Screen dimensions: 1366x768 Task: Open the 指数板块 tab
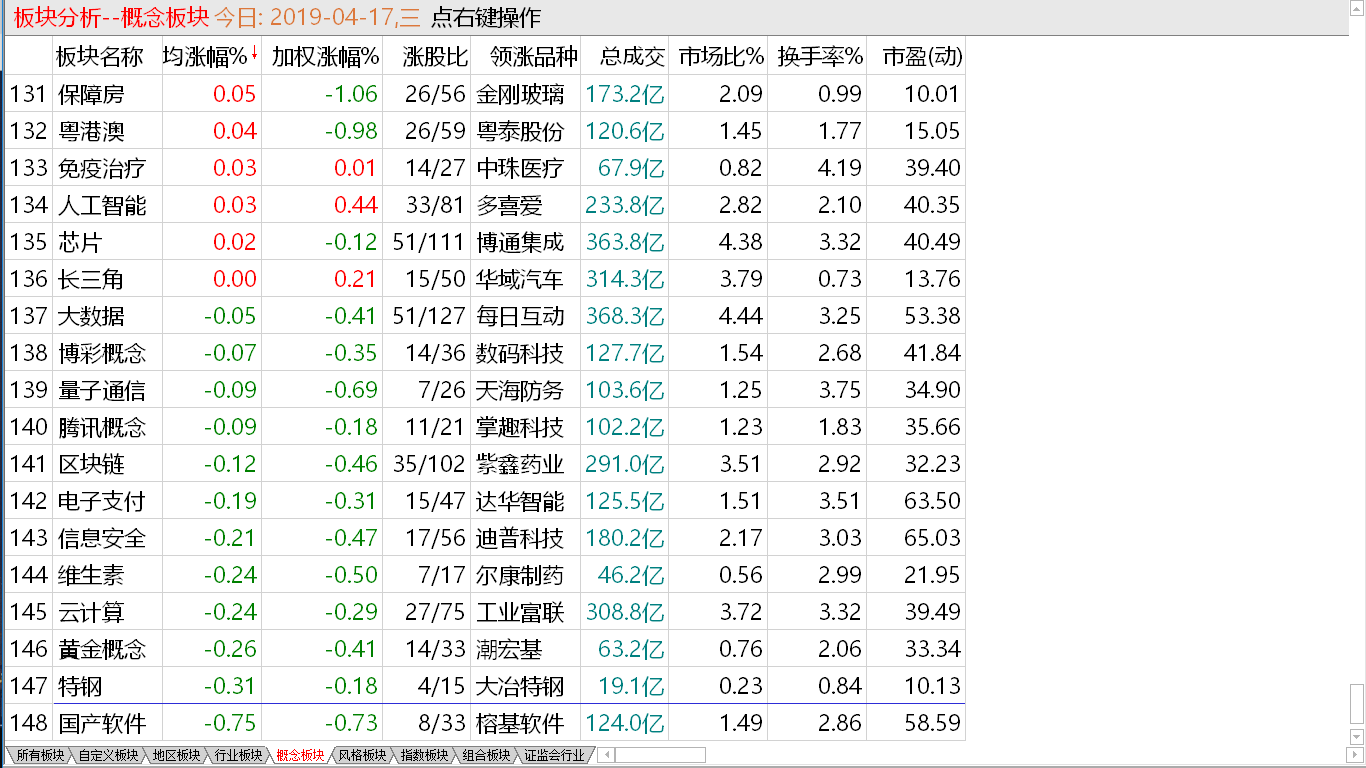[x=423, y=755]
